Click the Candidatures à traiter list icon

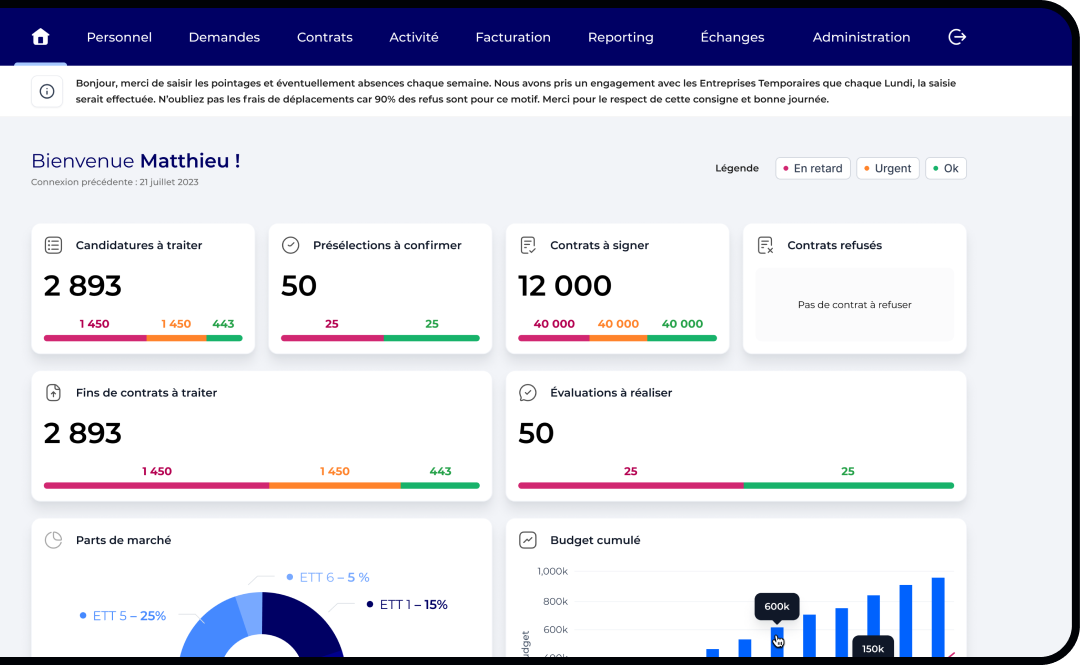pyautogui.click(x=53, y=245)
